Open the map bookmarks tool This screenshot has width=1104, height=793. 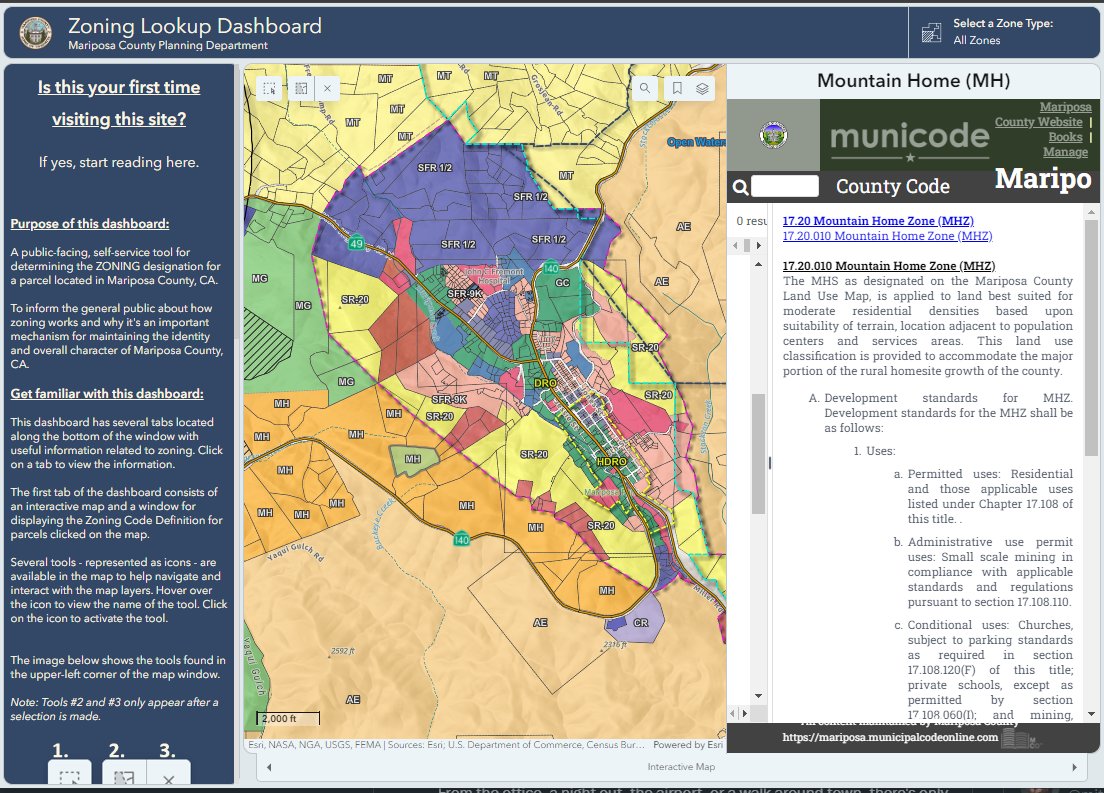676,88
